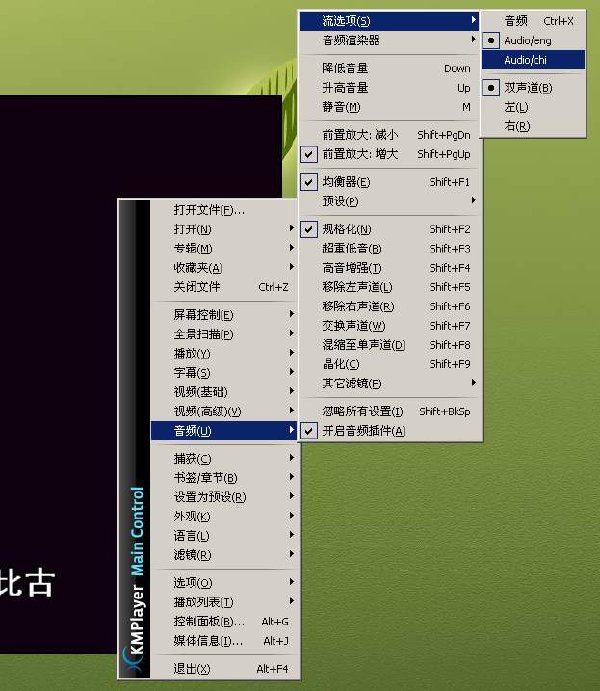Select the Audio/chi audio stream

(533, 60)
